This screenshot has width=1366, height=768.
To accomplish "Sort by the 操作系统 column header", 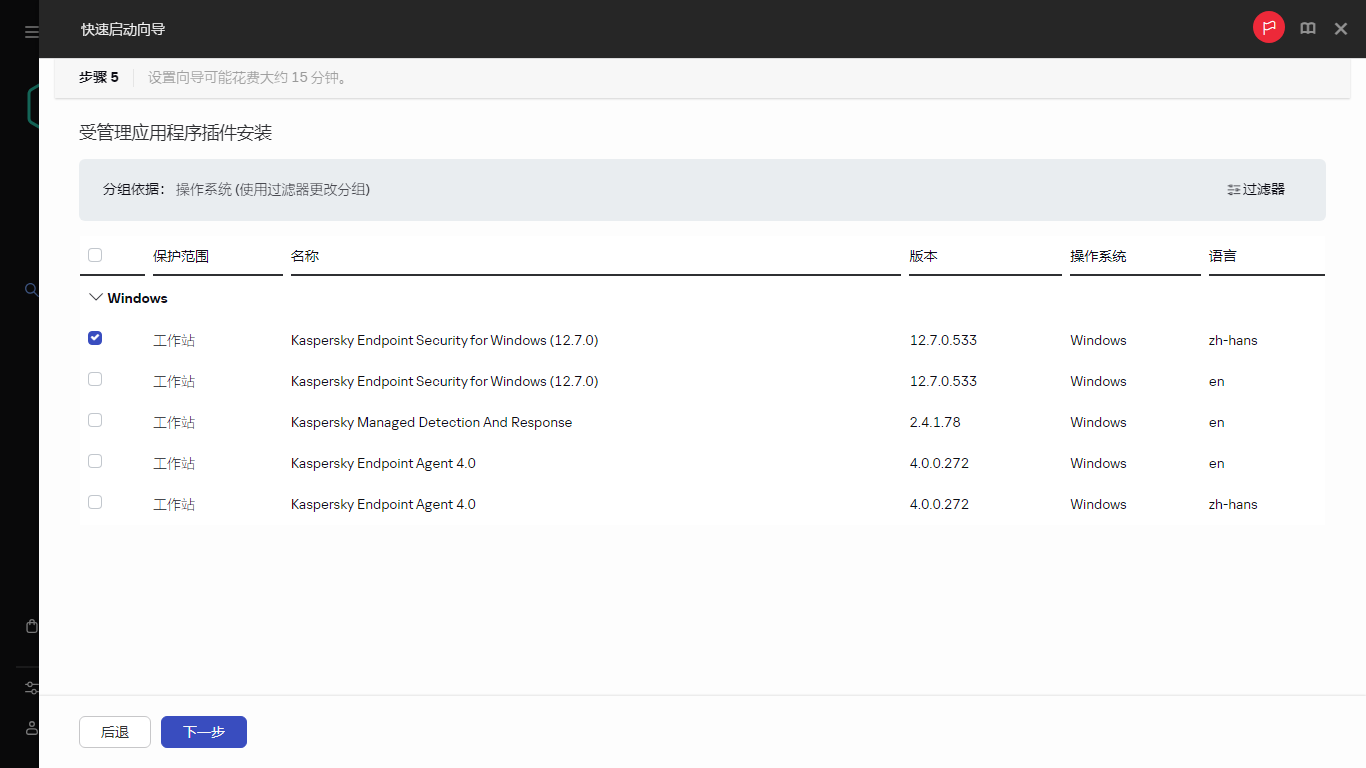I will [x=1098, y=256].
